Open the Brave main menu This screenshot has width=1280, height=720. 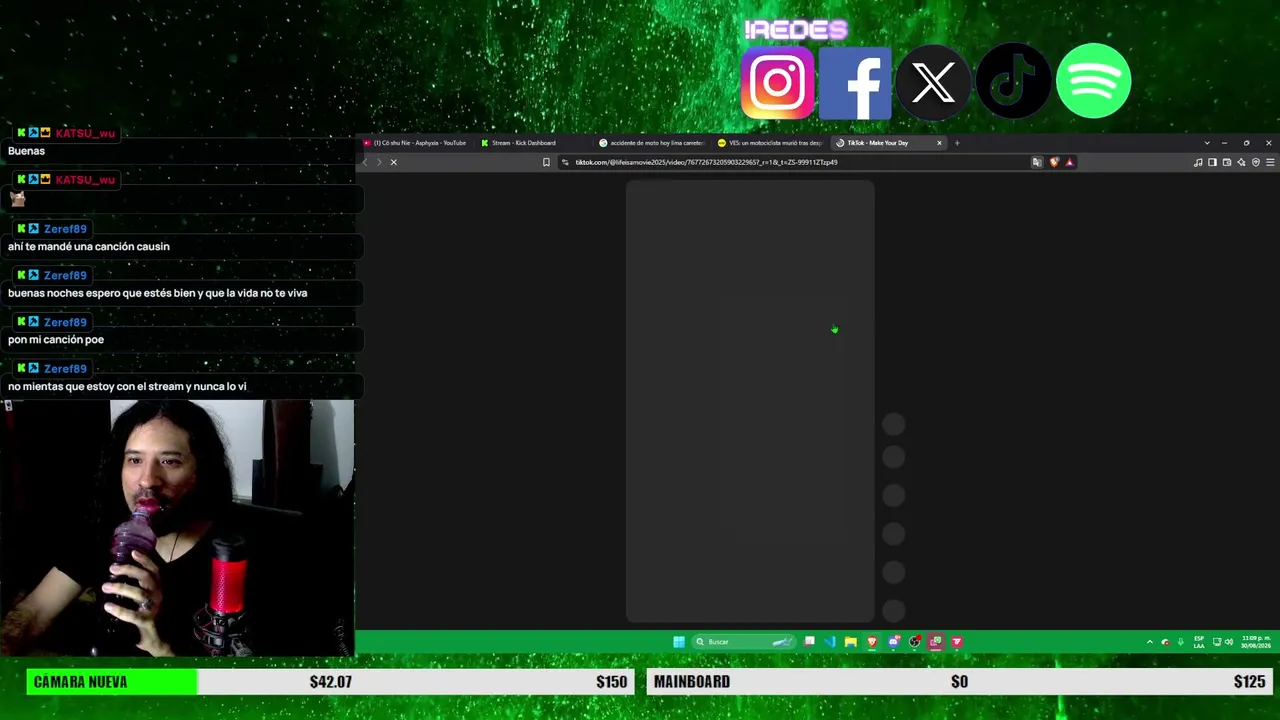(x=1270, y=162)
